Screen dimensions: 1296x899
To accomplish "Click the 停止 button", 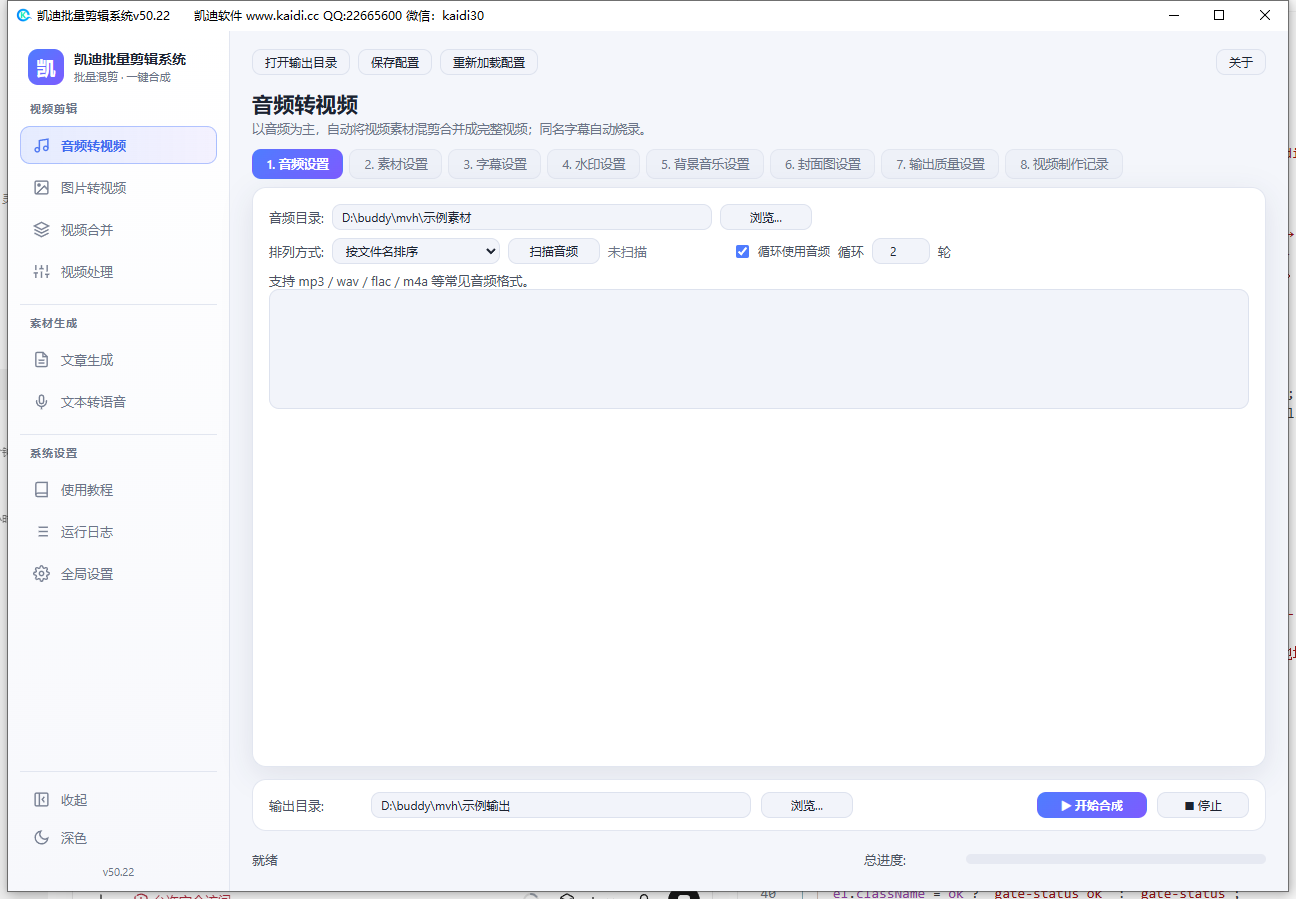I will pos(1203,805).
